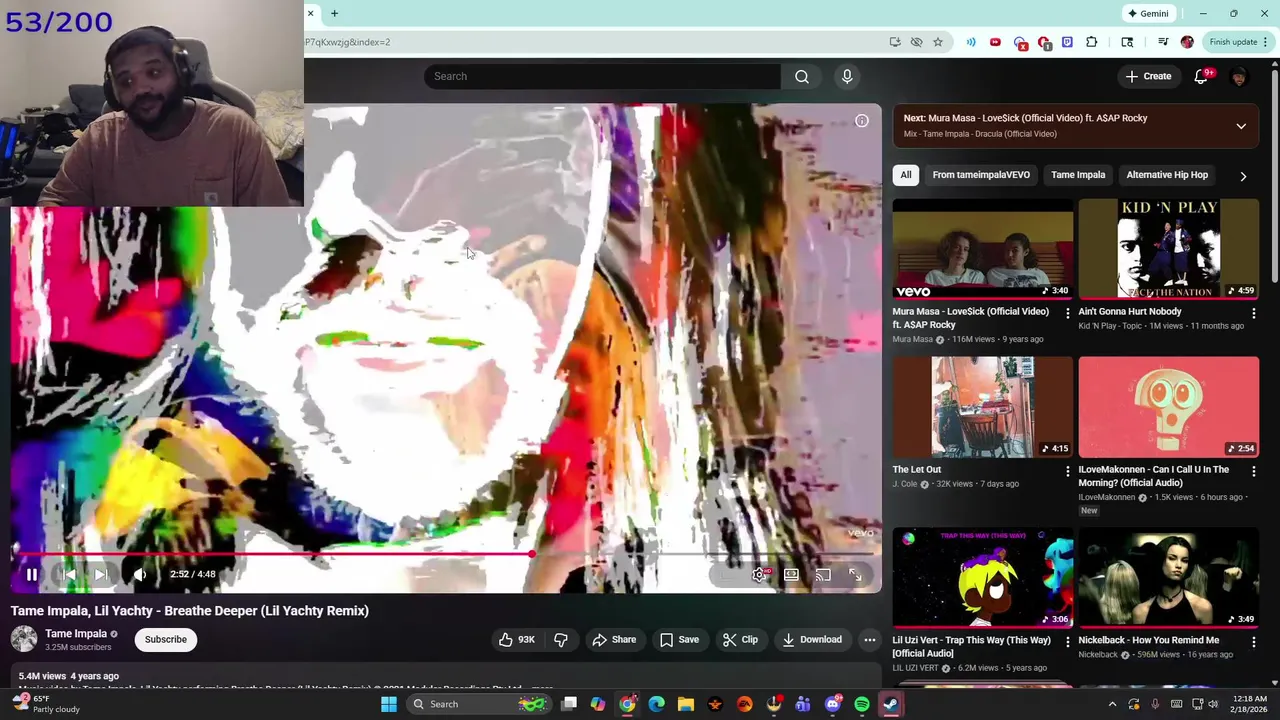Cast video to a device
This screenshot has width=1280, height=720.
pyautogui.click(x=823, y=575)
